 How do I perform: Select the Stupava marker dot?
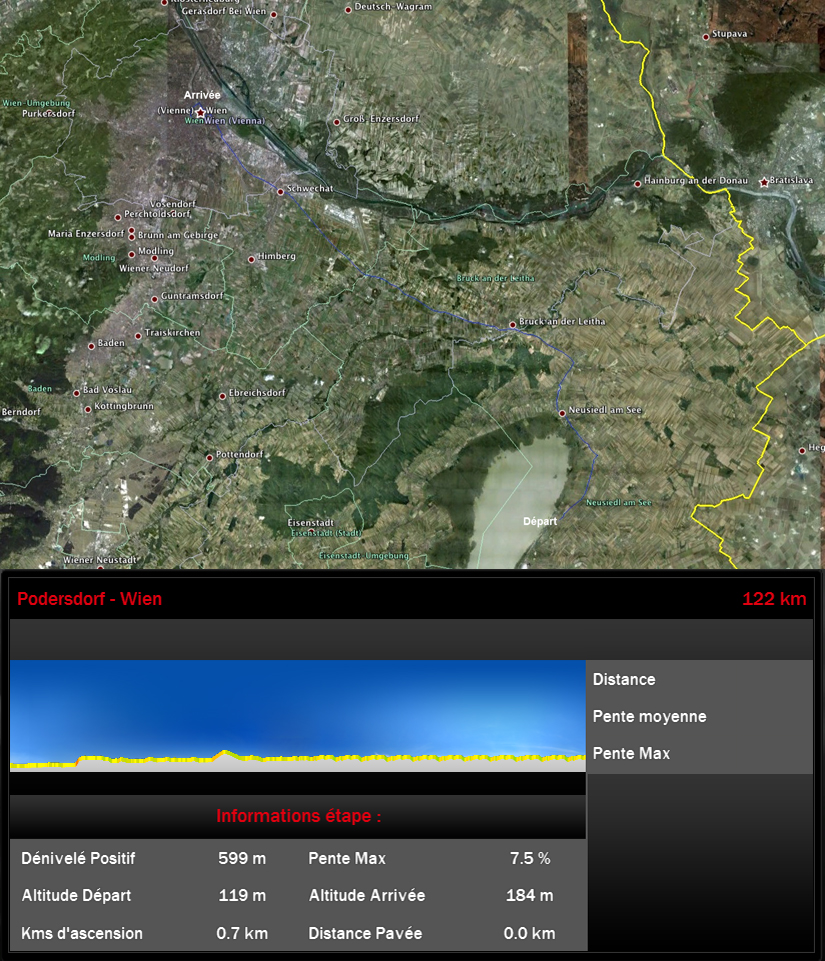[x=705, y=37]
